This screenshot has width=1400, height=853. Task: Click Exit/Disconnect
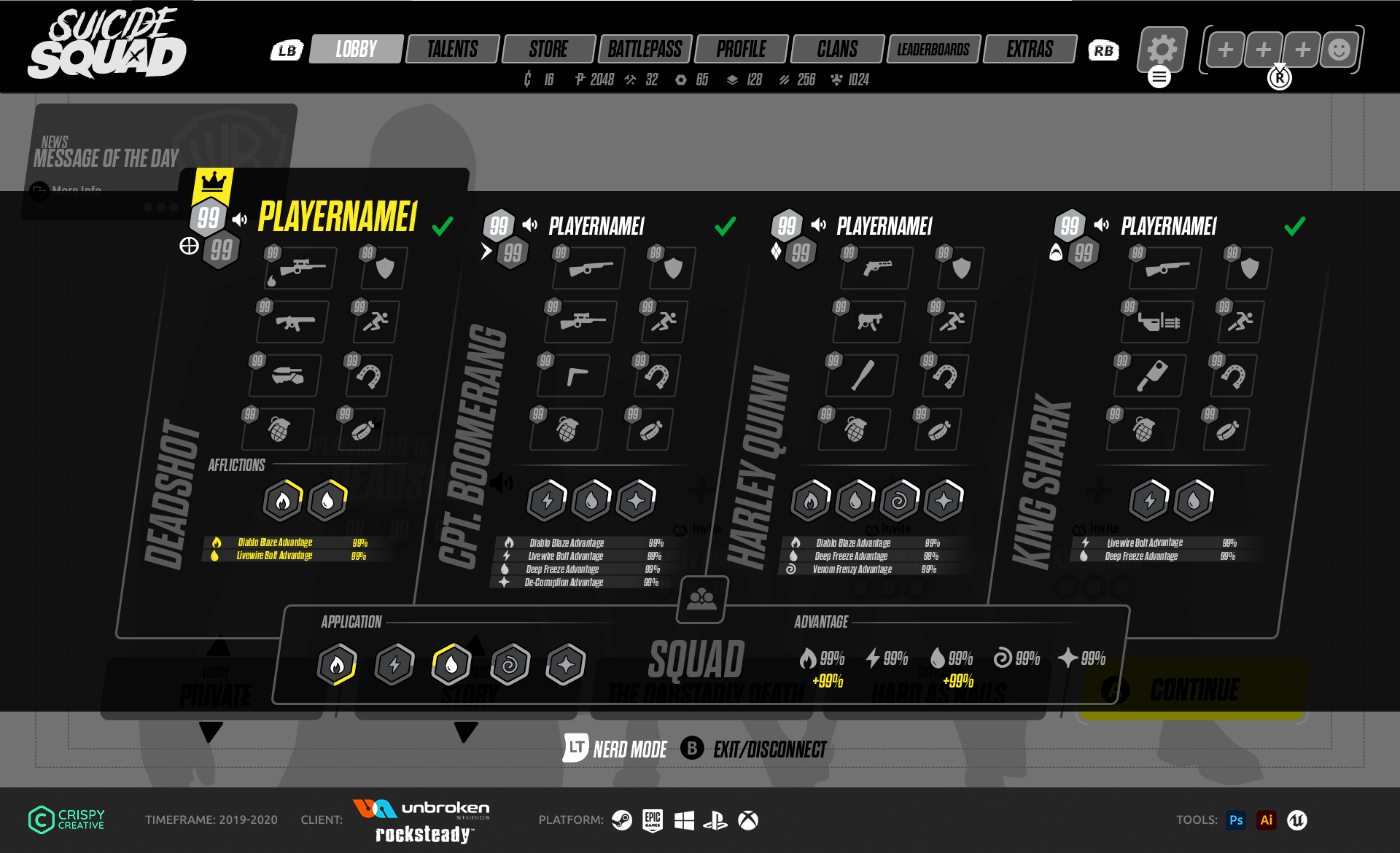[x=753, y=749]
